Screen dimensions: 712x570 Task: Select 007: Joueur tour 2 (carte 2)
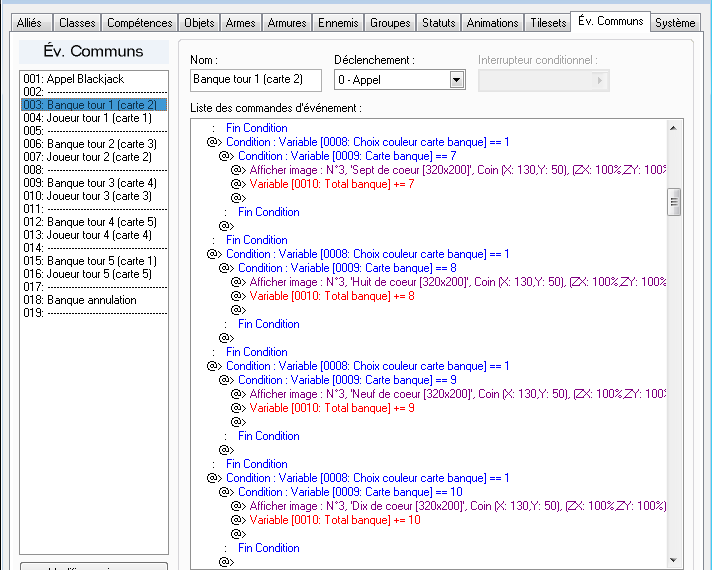94,157
